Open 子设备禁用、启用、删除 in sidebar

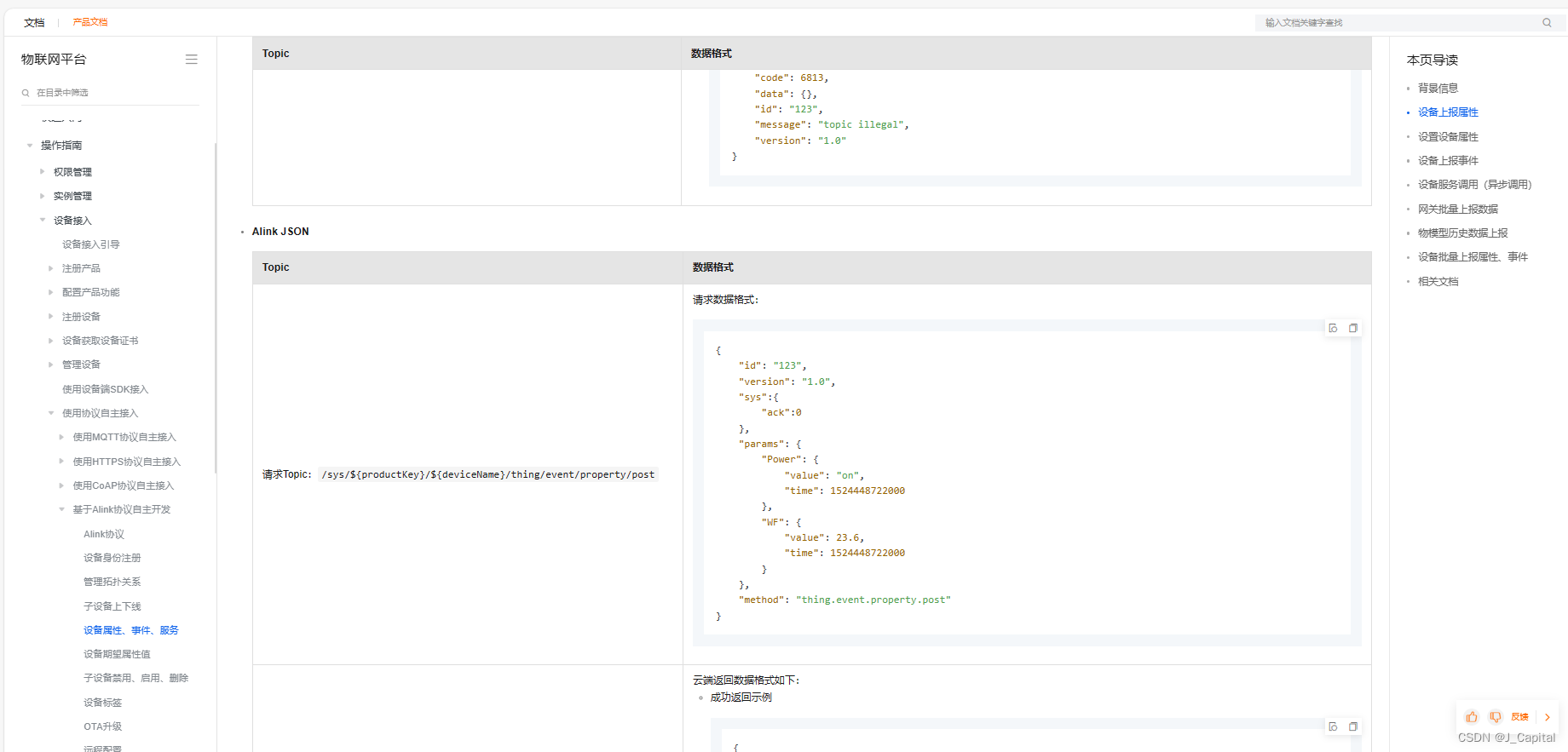pyautogui.click(x=135, y=678)
